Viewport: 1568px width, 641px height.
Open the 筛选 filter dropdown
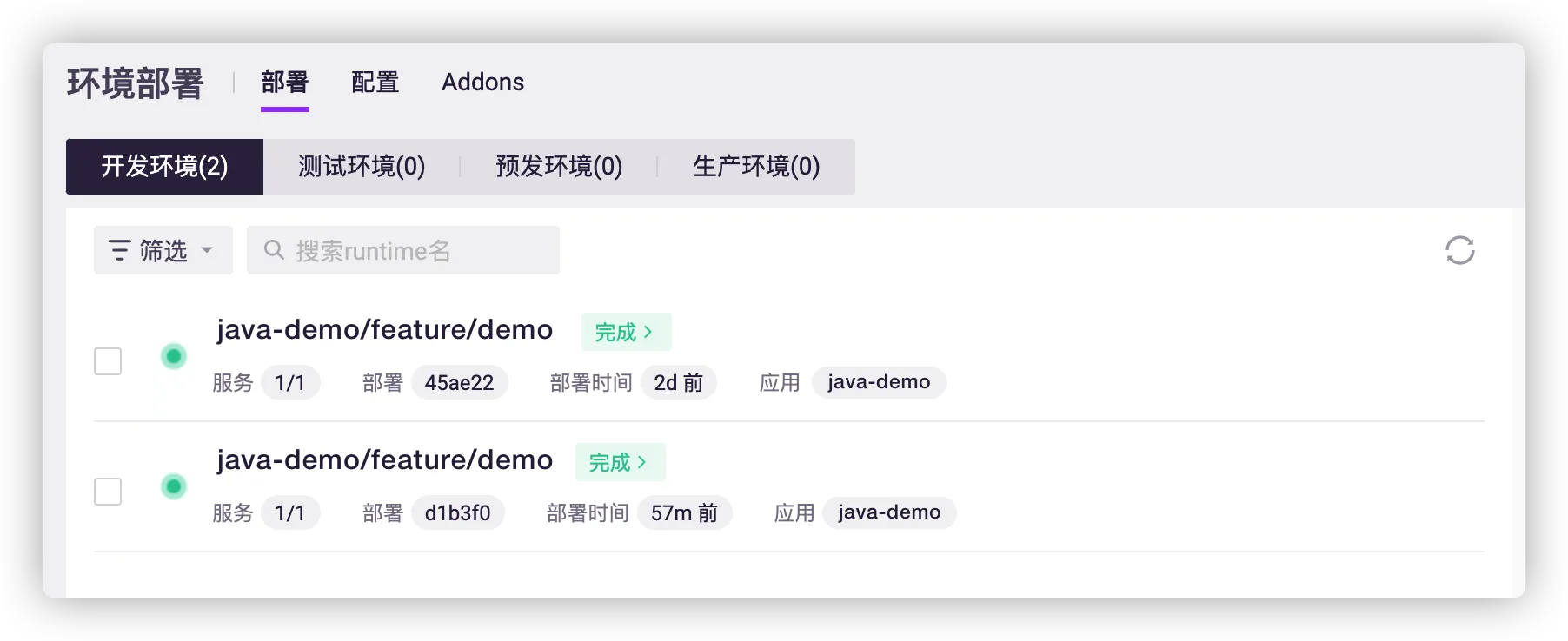click(x=163, y=250)
